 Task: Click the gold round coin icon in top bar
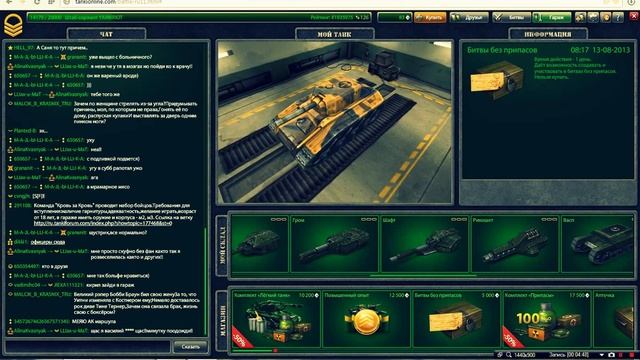click(605, 17)
